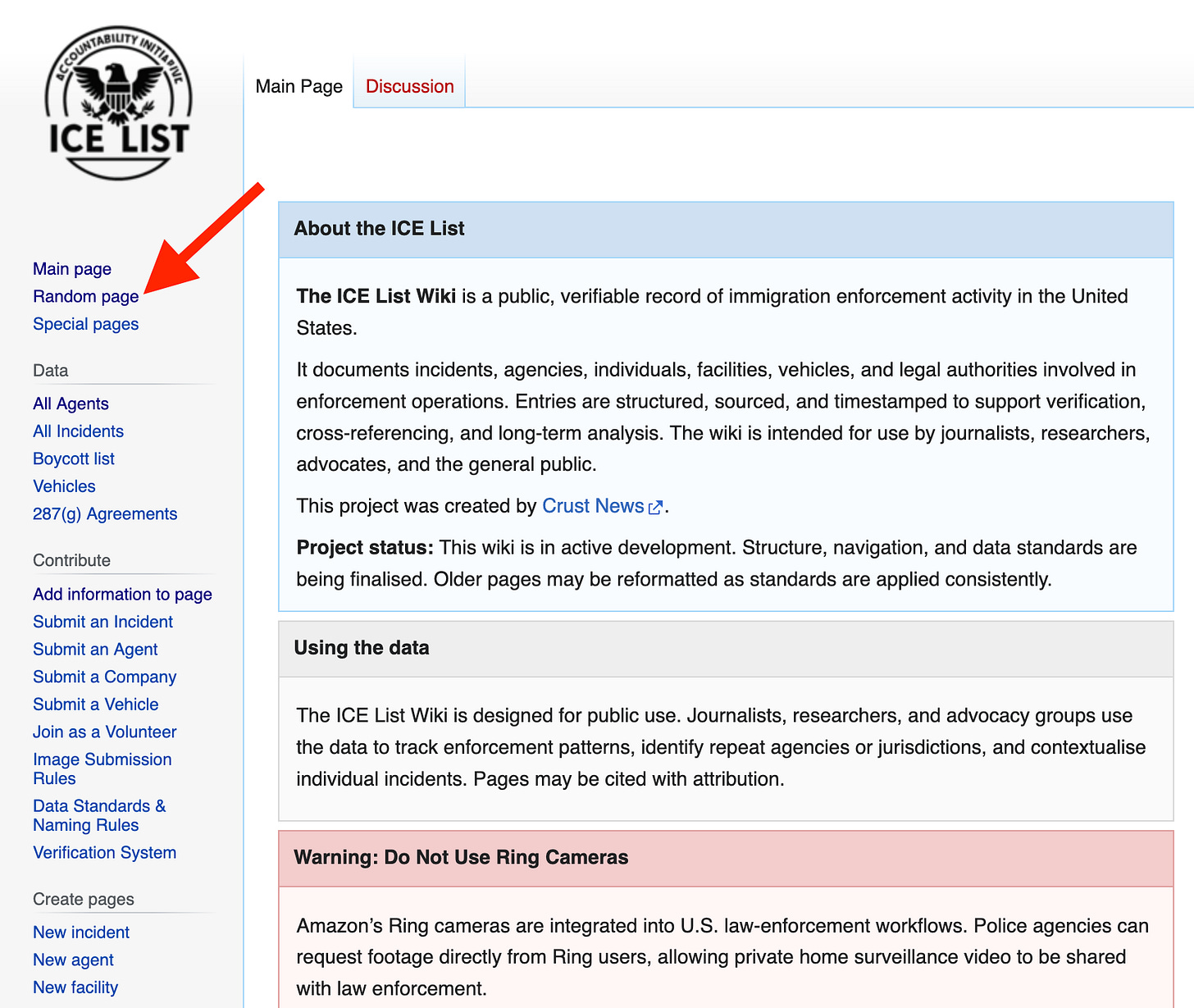Click the bold Project status: text
The height and width of the screenshot is (1008, 1194).
[x=365, y=548]
